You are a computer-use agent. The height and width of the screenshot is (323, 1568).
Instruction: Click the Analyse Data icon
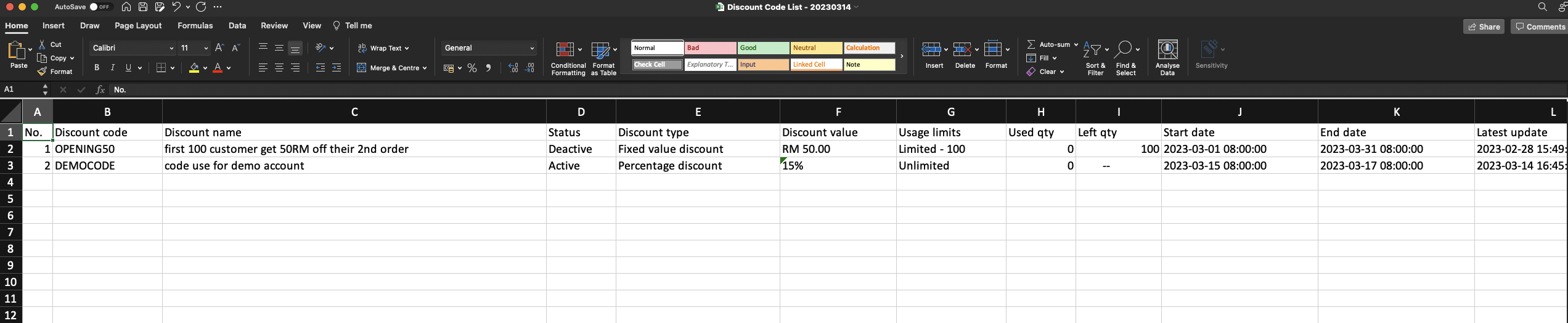click(x=1167, y=50)
